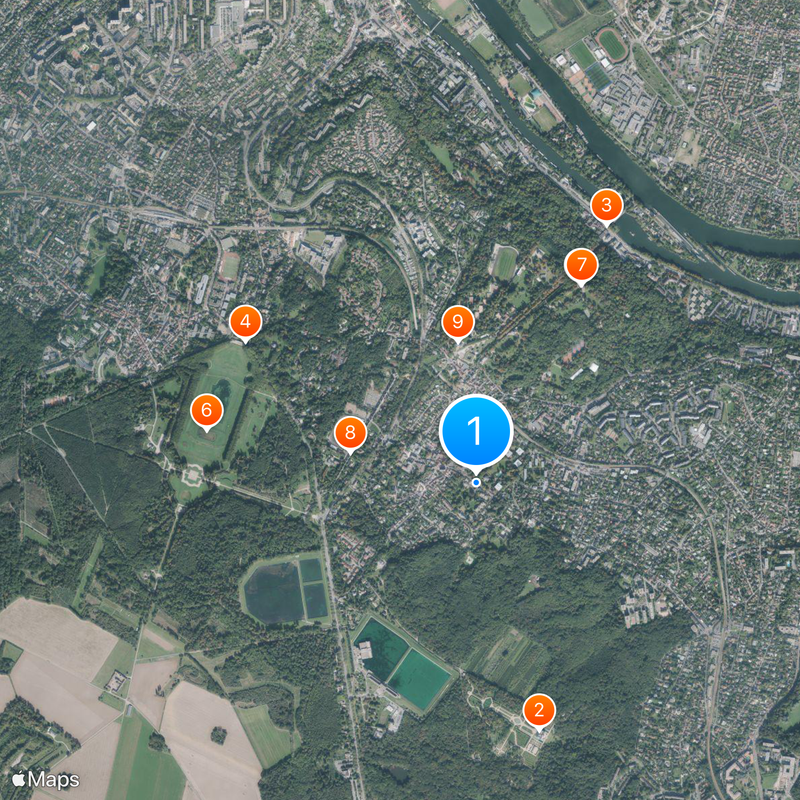Select the large blue pin numbered 1

476,432
